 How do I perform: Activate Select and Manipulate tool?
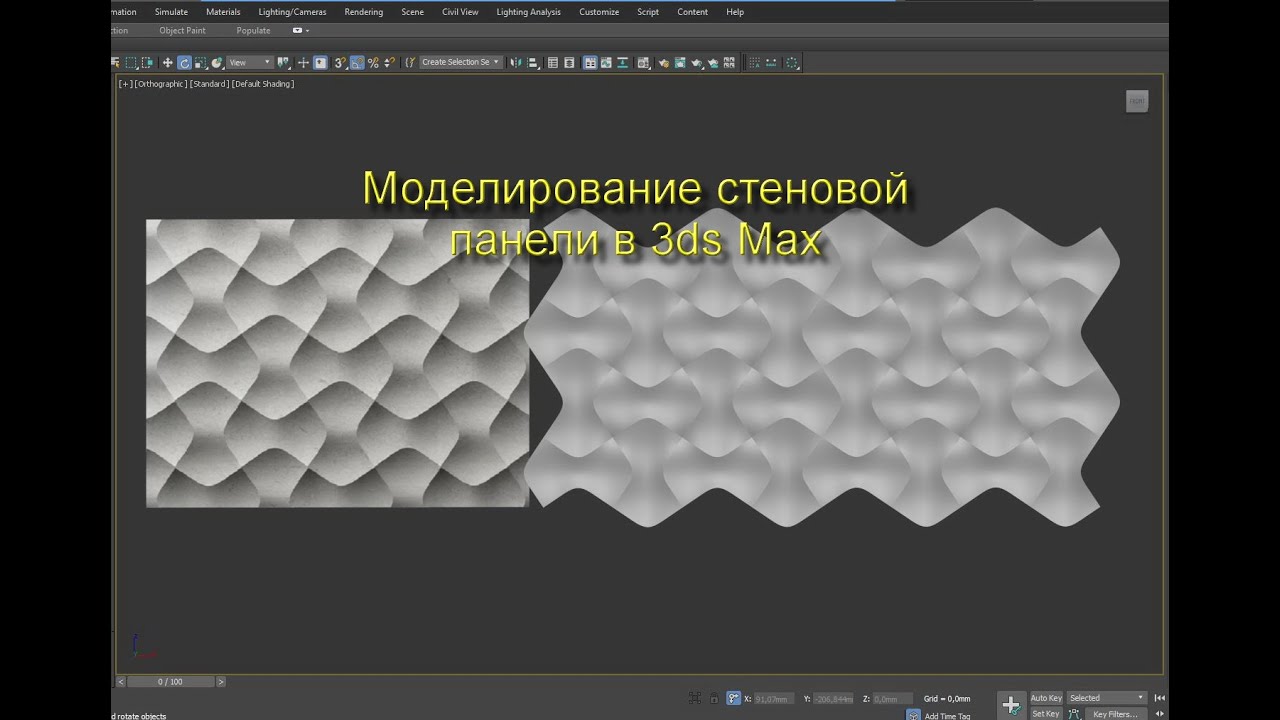tap(303, 62)
